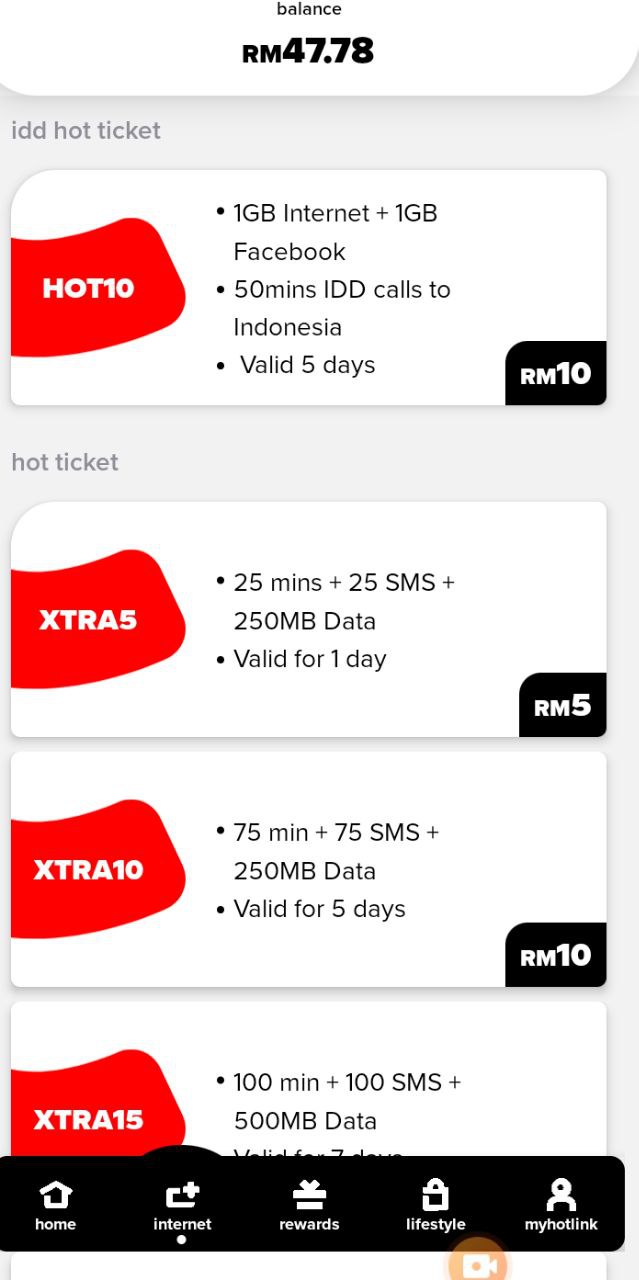Open the lifestyle shopping bag icon

coord(435,1195)
